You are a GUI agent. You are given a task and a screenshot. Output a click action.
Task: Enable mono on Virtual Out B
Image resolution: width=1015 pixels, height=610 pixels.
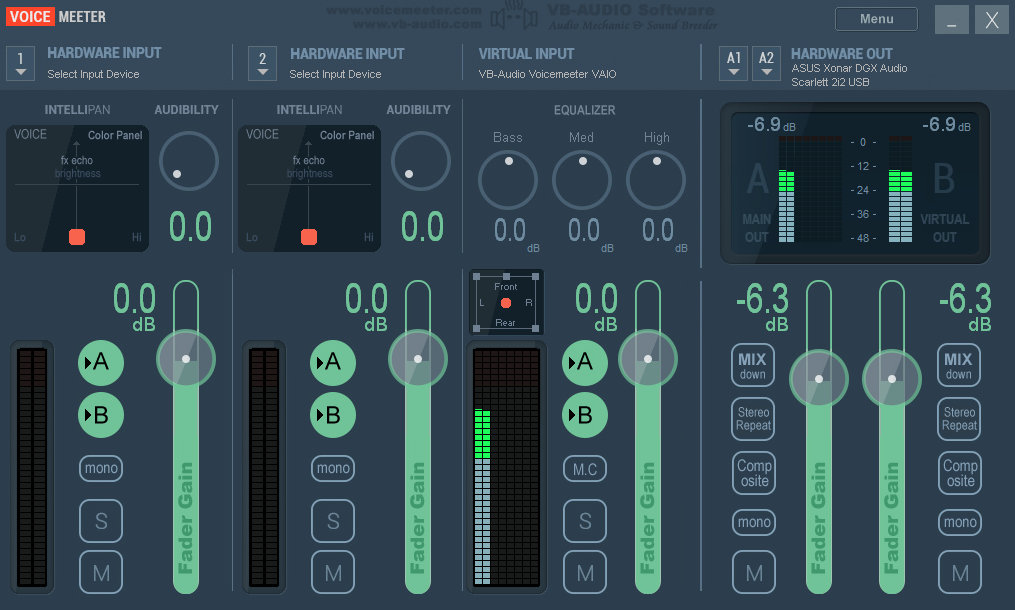(x=960, y=523)
